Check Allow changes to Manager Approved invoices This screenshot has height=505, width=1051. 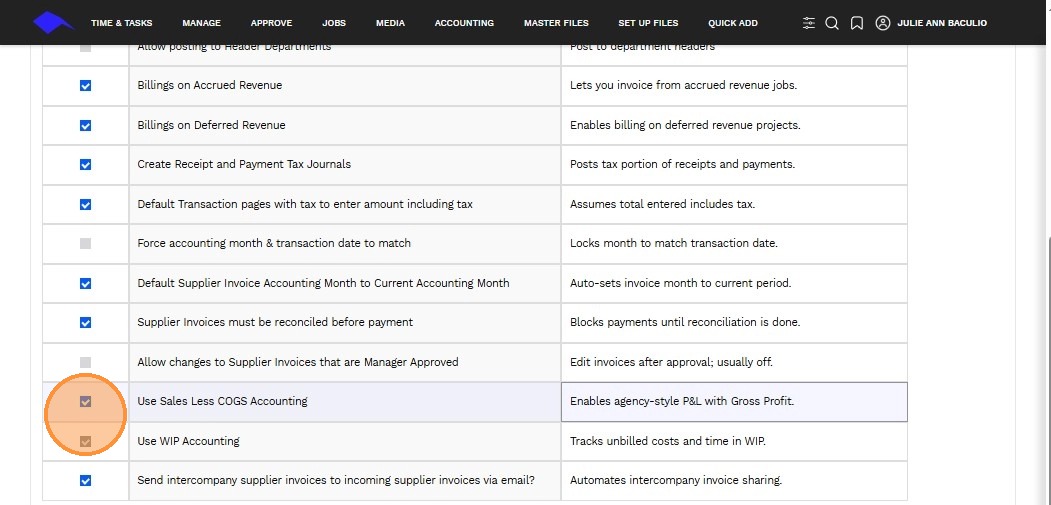(x=85, y=362)
